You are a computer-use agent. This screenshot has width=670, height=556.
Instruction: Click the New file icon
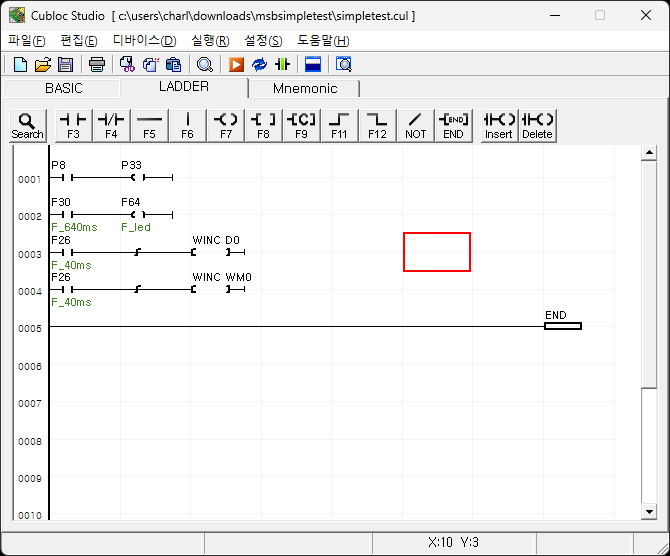(x=20, y=65)
